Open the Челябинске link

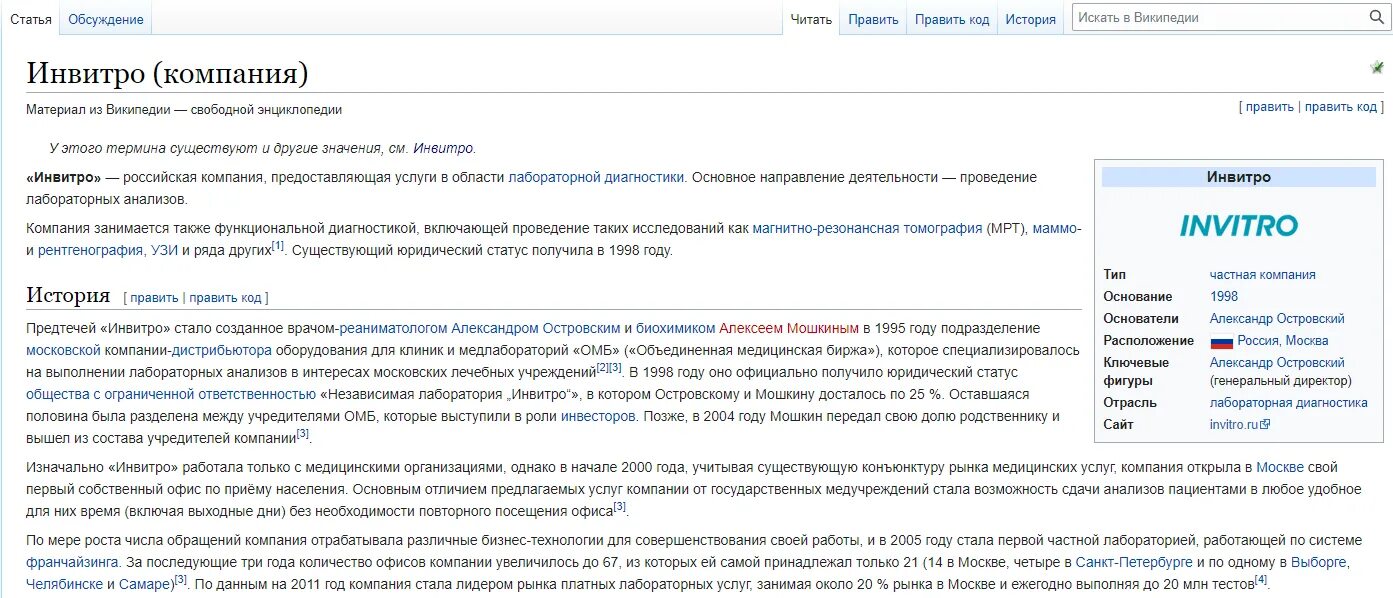click(65, 584)
